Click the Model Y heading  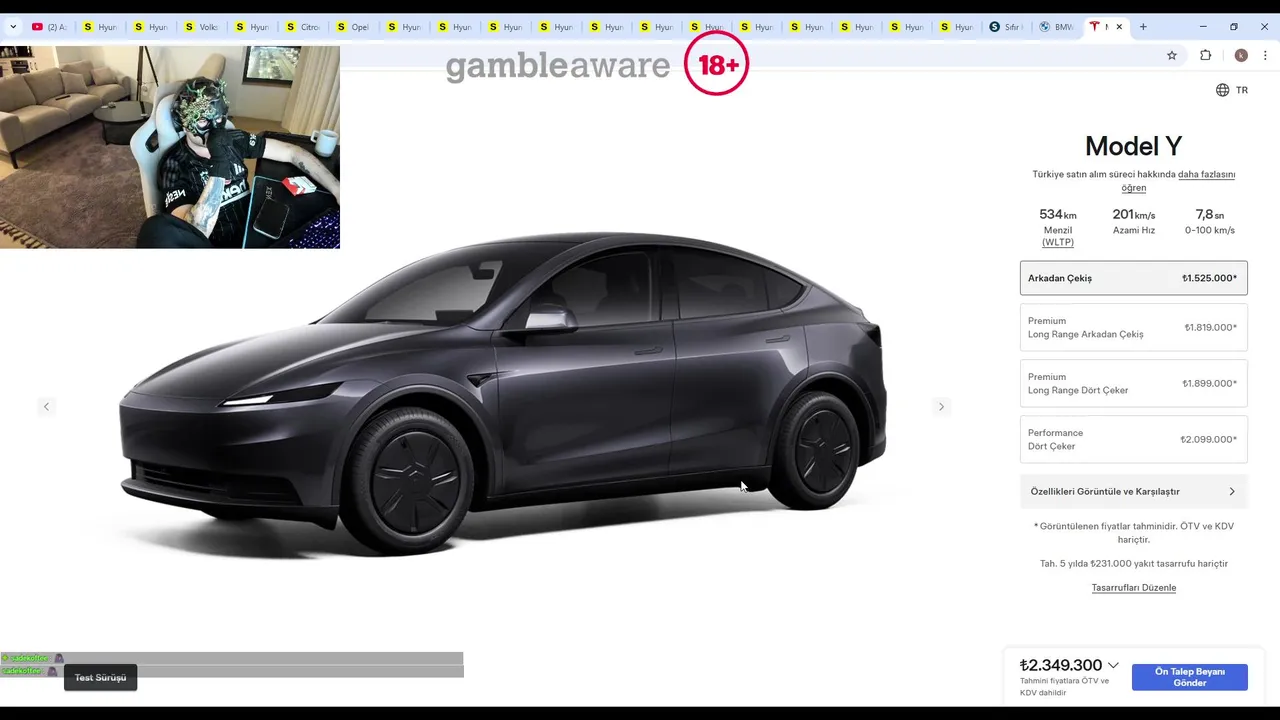coord(1134,146)
